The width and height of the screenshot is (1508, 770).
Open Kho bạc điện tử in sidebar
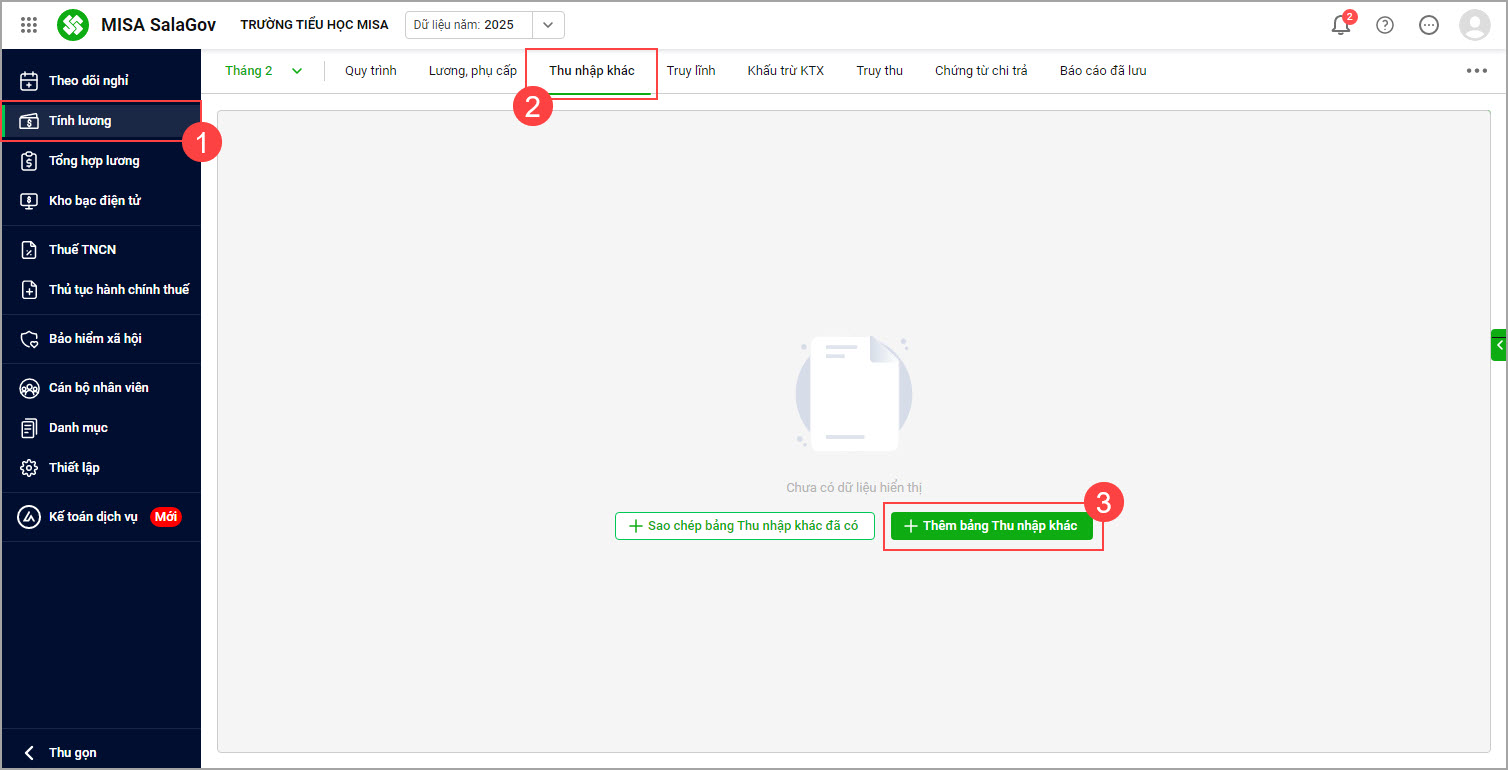pyautogui.click(x=101, y=201)
